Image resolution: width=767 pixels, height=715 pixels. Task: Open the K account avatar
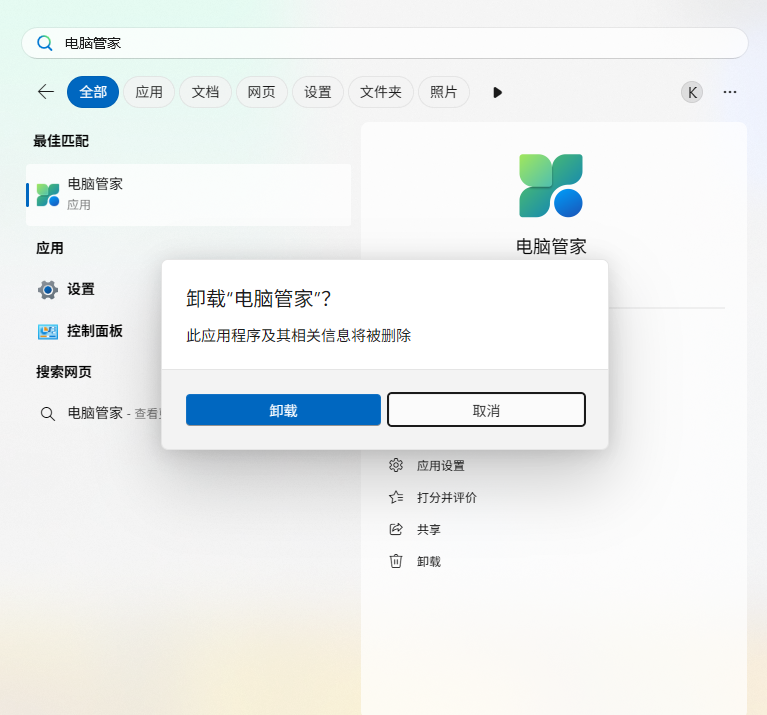(692, 92)
